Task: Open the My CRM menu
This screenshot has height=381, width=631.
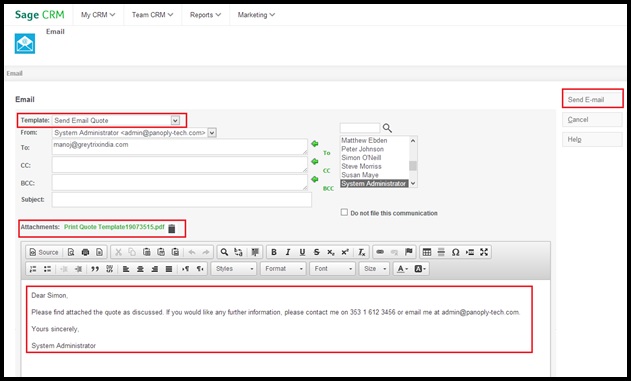Action: pyautogui.click(x=98, y=15)
